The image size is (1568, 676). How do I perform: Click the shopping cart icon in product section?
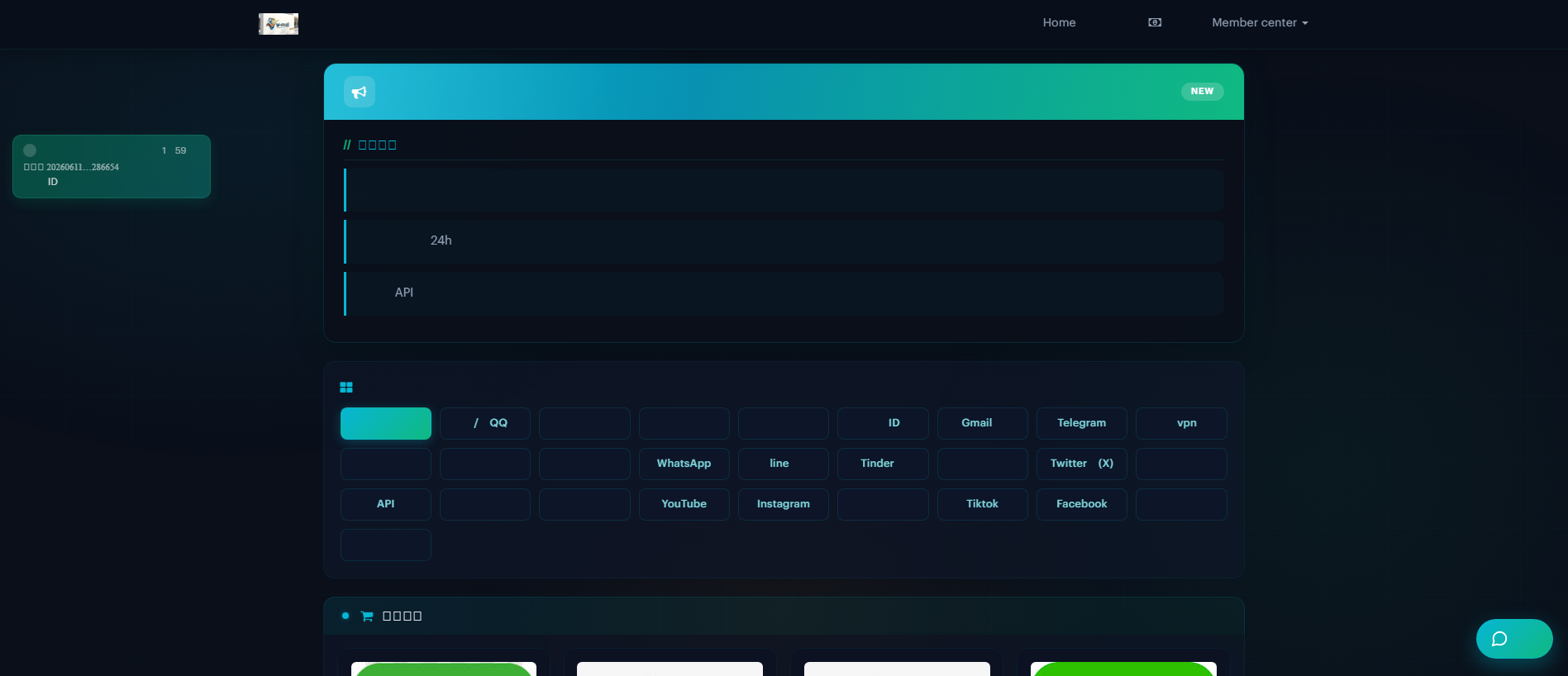[367, 616]
